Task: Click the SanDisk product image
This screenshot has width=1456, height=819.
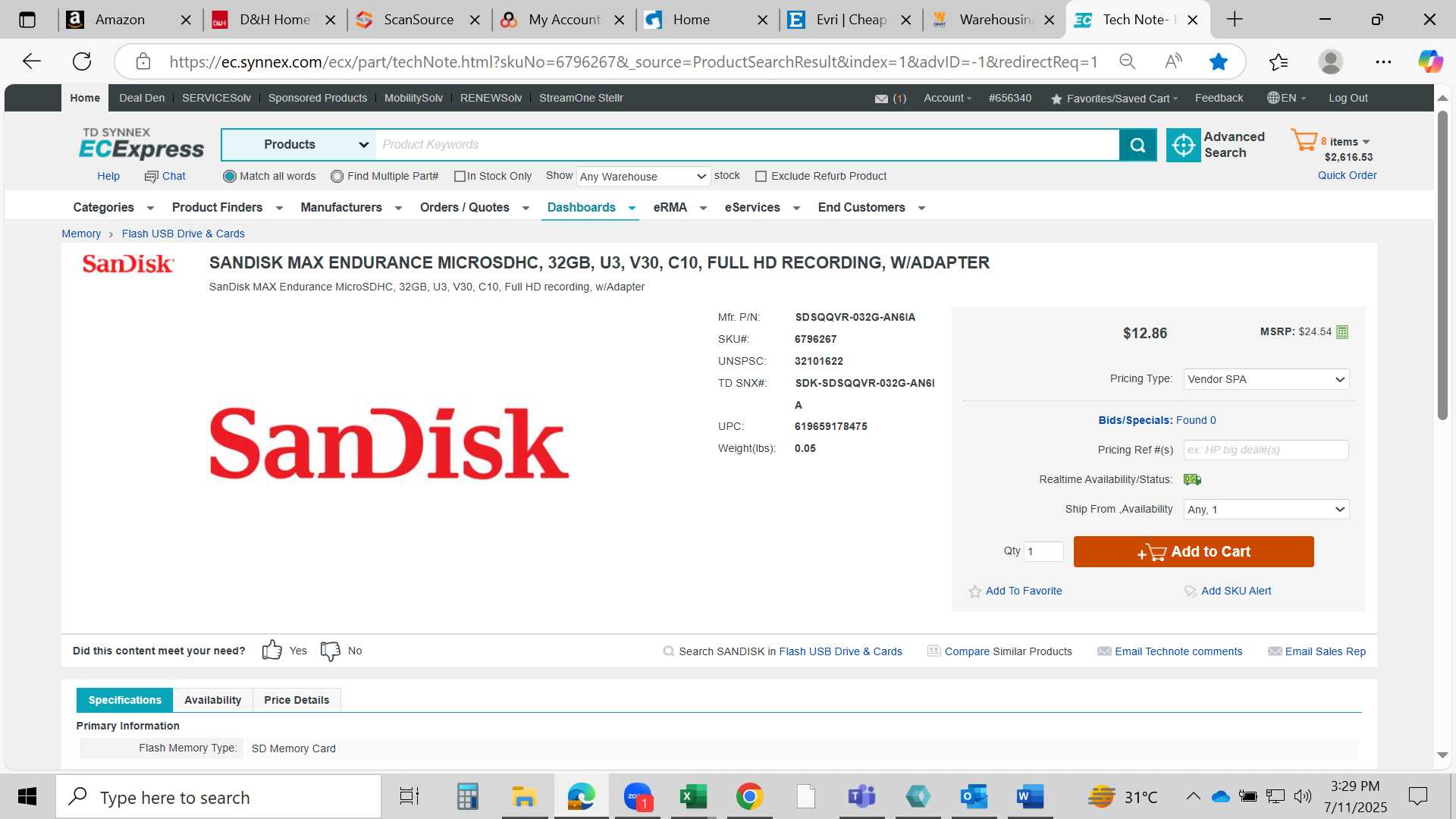Action: 389,444
